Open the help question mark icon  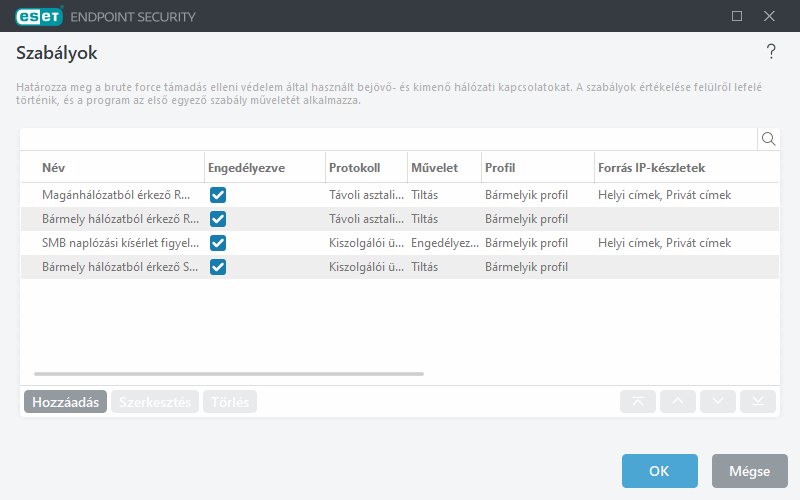point(771,52)
